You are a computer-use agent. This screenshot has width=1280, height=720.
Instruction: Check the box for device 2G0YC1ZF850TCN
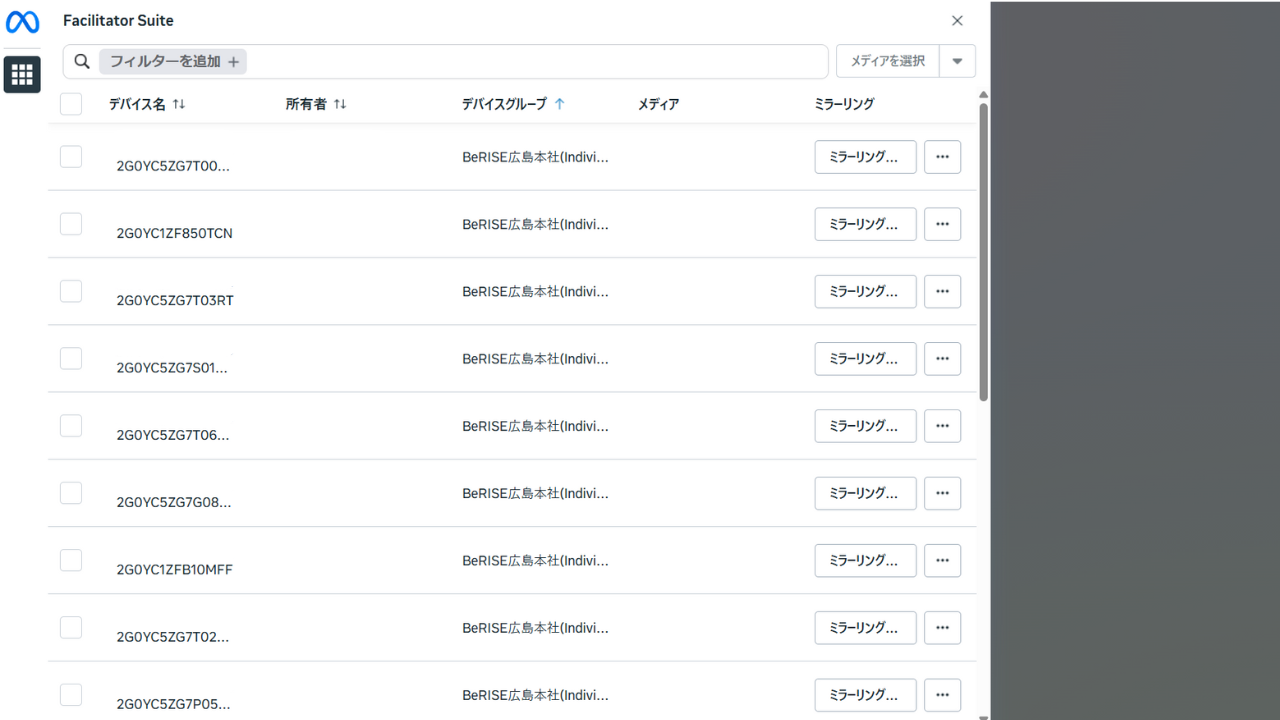point(71,224)
